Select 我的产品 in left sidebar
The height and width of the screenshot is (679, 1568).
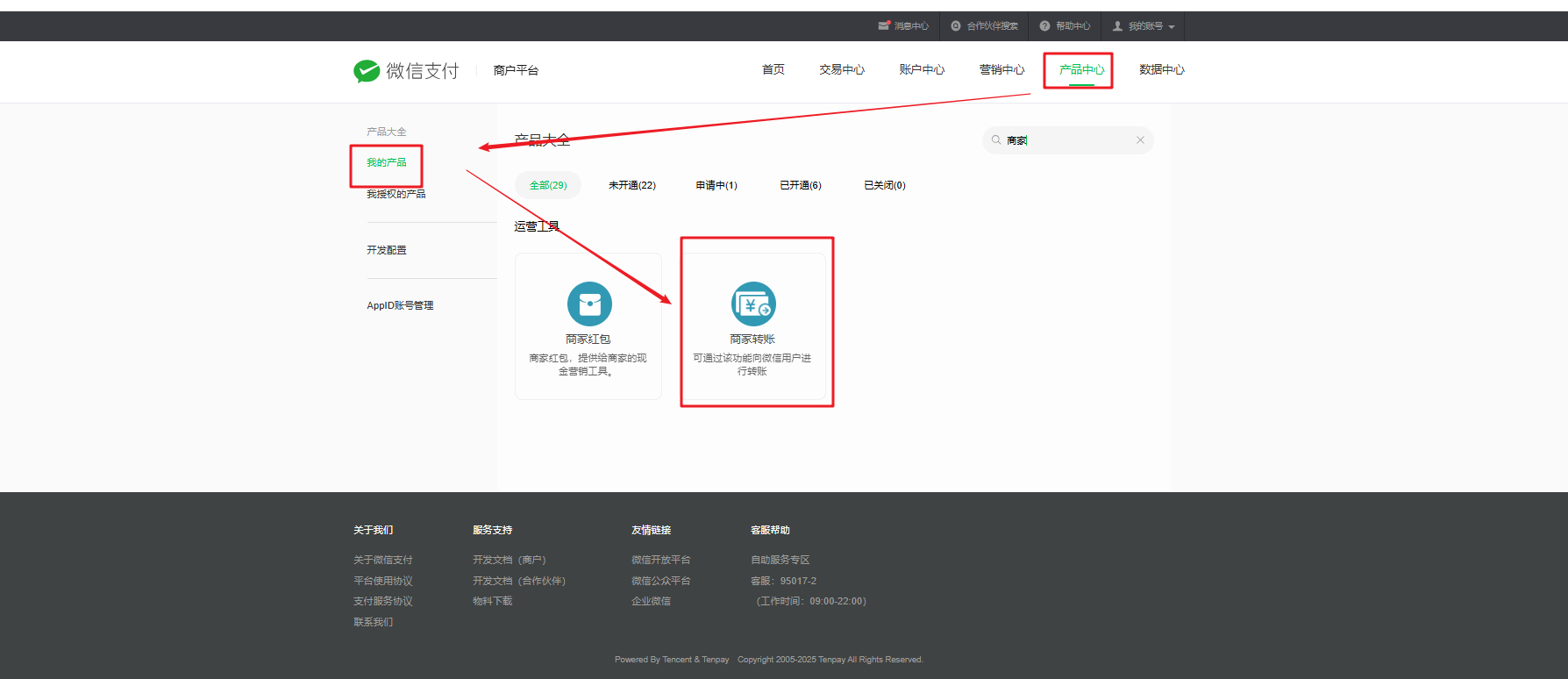point(386,163)
